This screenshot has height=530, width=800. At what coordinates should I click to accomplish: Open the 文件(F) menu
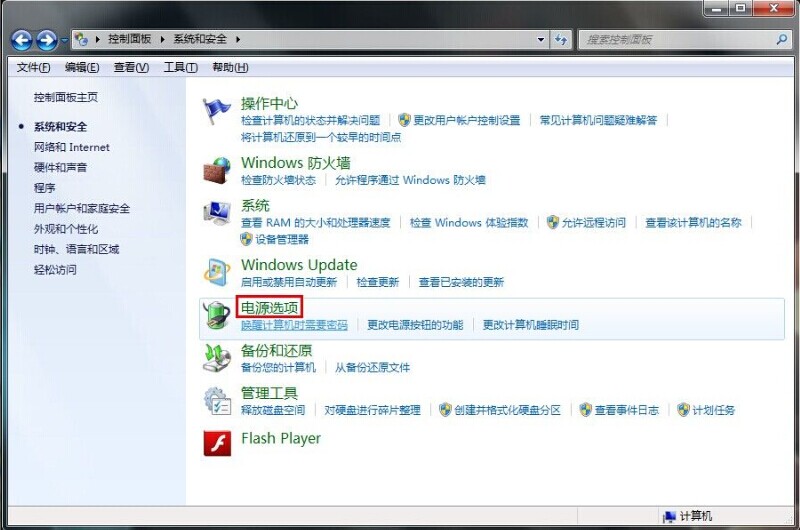tap(34, 67)
